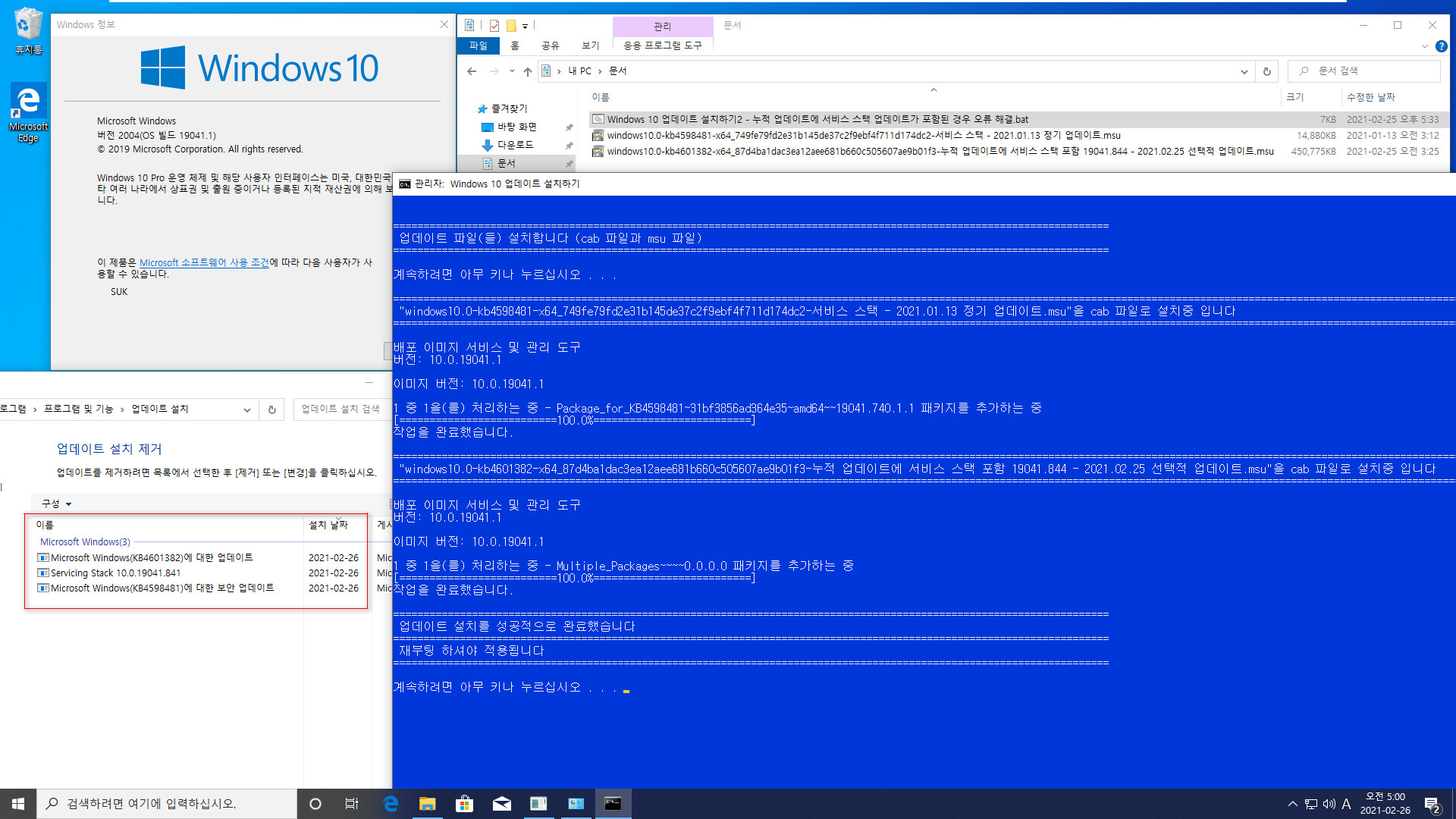The height and width of the screenshot is (819, 1456).
Task: Select the Windows 10 업데이트 설치하기2 bat file
Action: pos(1019,120)
